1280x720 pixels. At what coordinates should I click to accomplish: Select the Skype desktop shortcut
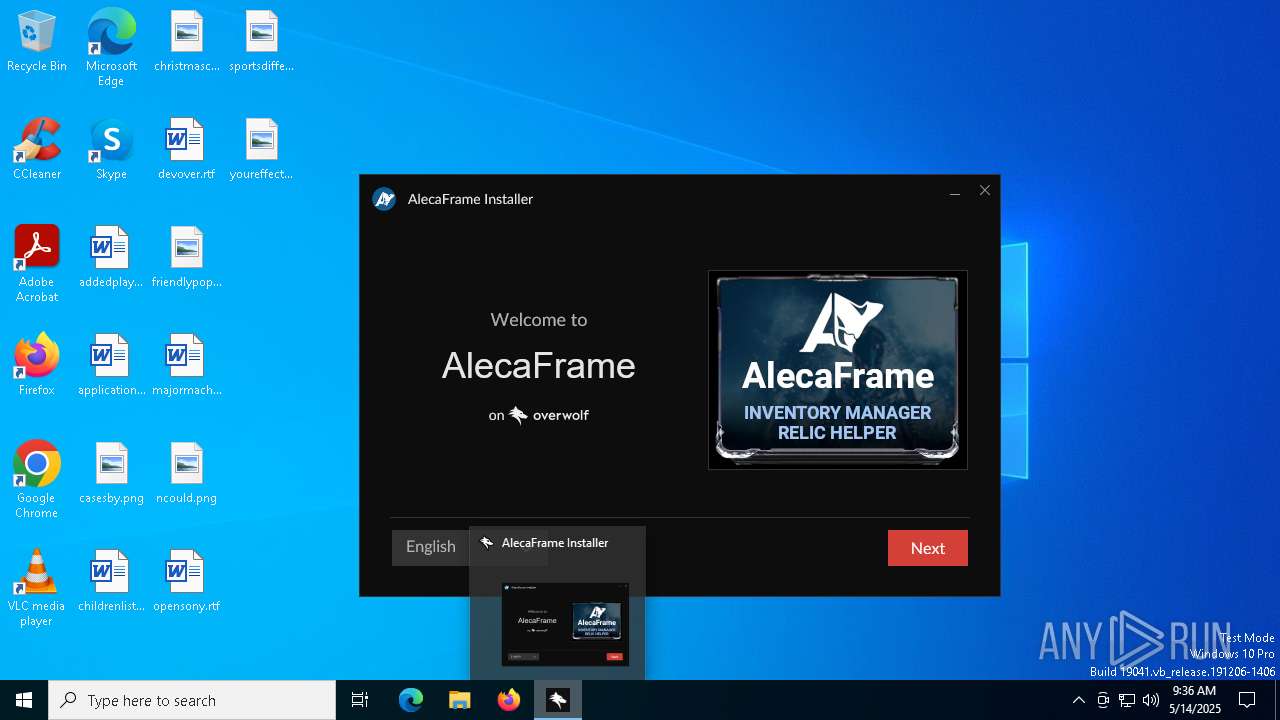tap(111, 149)
